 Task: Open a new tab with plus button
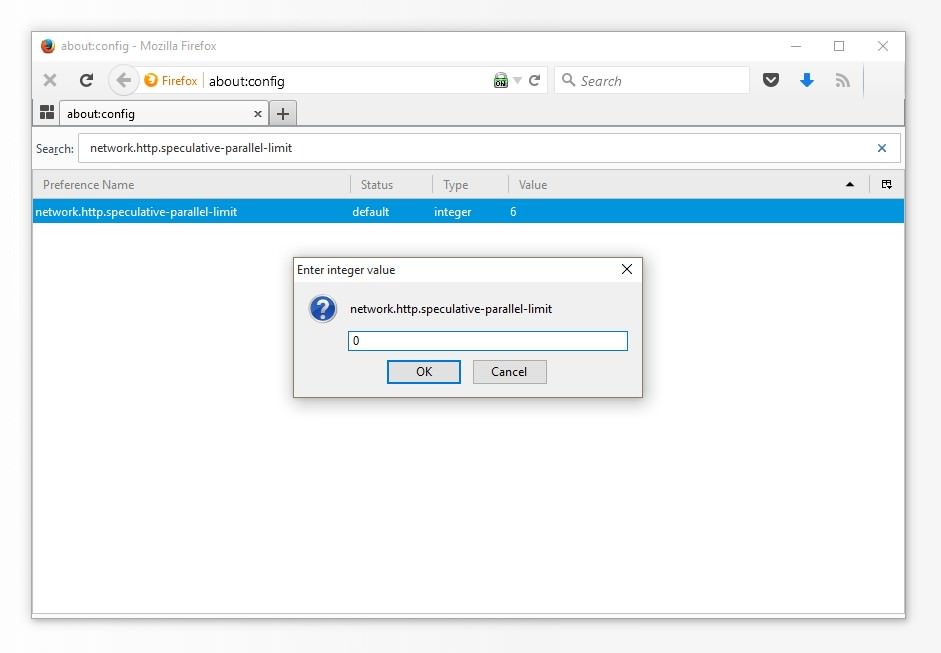(283, 113)
